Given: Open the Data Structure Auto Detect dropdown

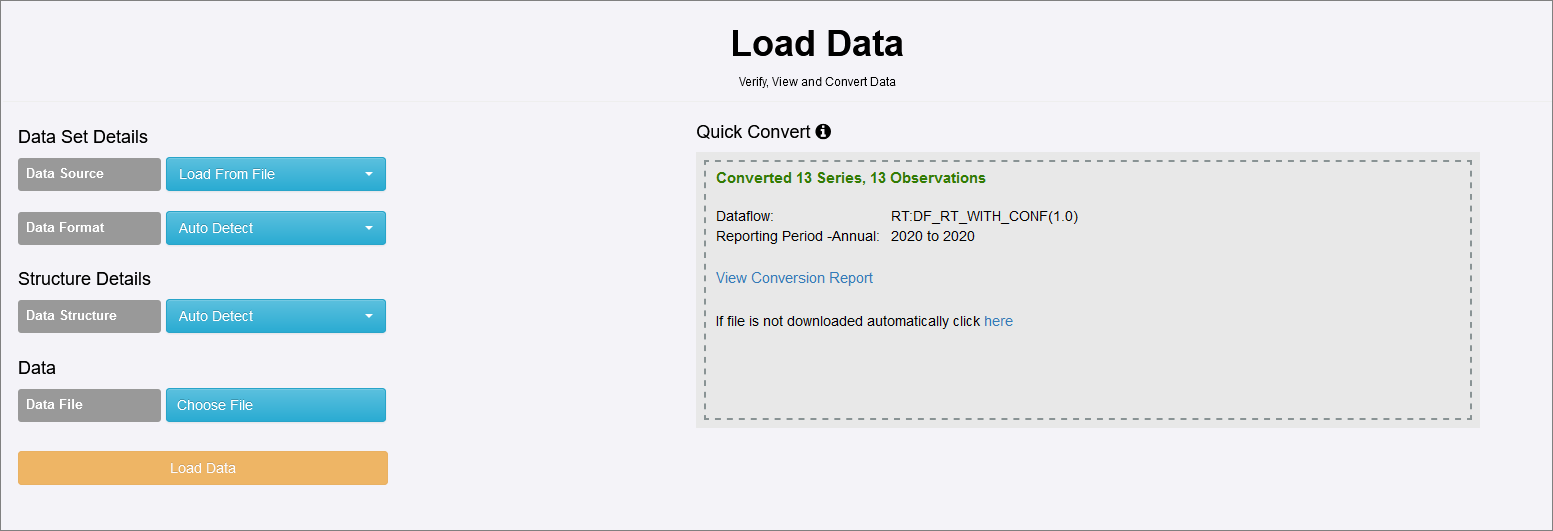Looking at the screenshot, I should [x=275, y=316].
